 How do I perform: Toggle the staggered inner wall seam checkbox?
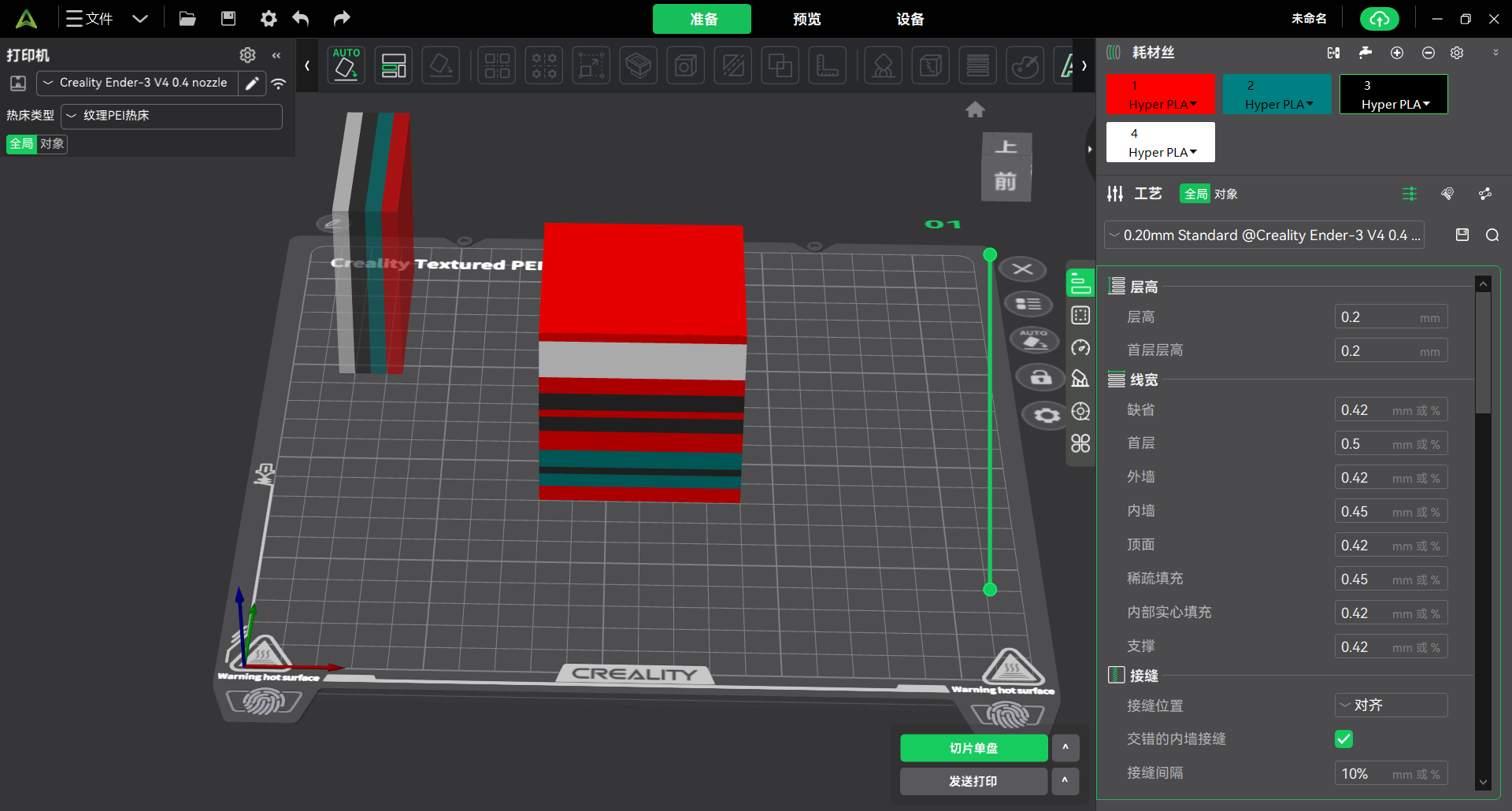[1344, 739]
